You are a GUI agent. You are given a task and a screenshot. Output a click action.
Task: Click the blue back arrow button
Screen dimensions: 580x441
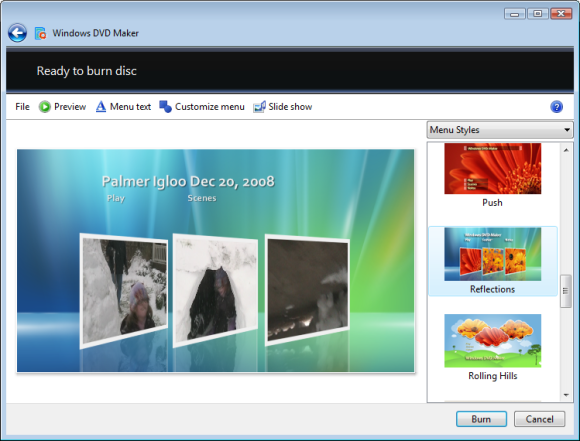coord(17,33)
